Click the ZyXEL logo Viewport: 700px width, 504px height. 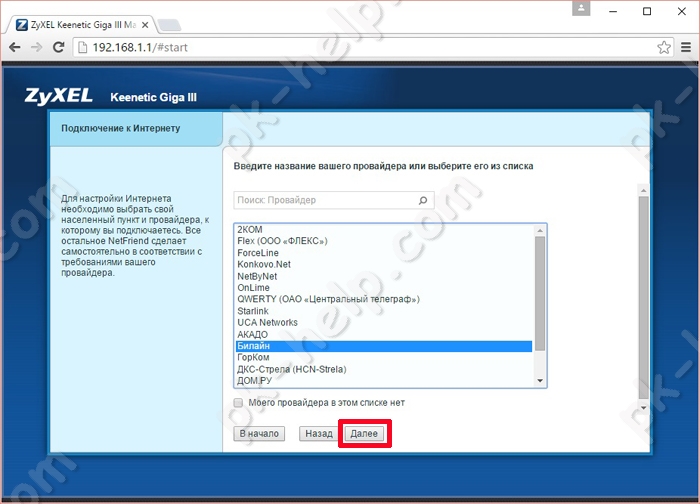coord(58,96)
